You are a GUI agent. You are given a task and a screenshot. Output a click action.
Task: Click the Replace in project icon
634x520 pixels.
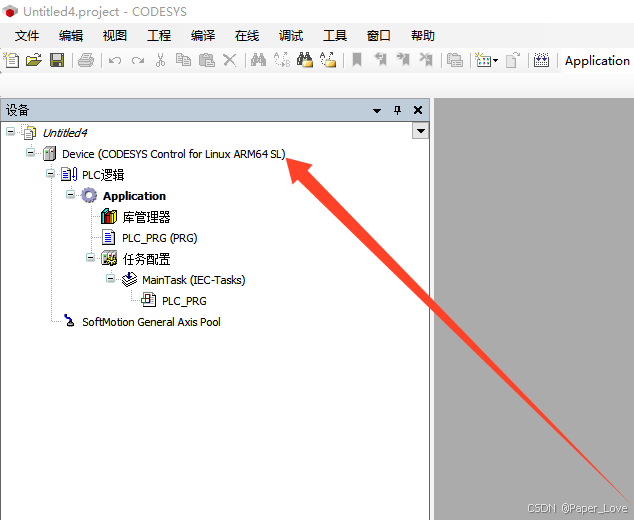[328, 60]
